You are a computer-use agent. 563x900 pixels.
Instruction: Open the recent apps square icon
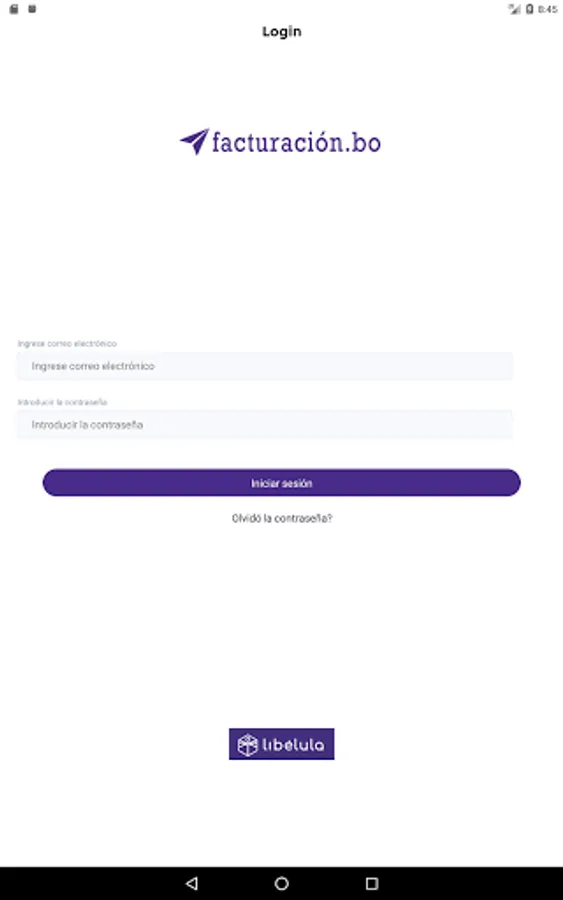372,883
